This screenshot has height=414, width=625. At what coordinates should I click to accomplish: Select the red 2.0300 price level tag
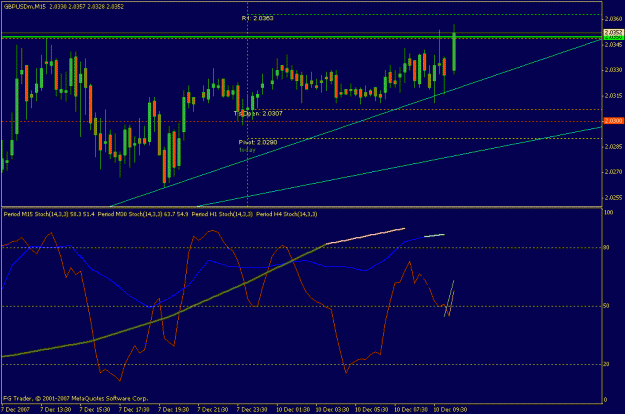click(613, 121)
